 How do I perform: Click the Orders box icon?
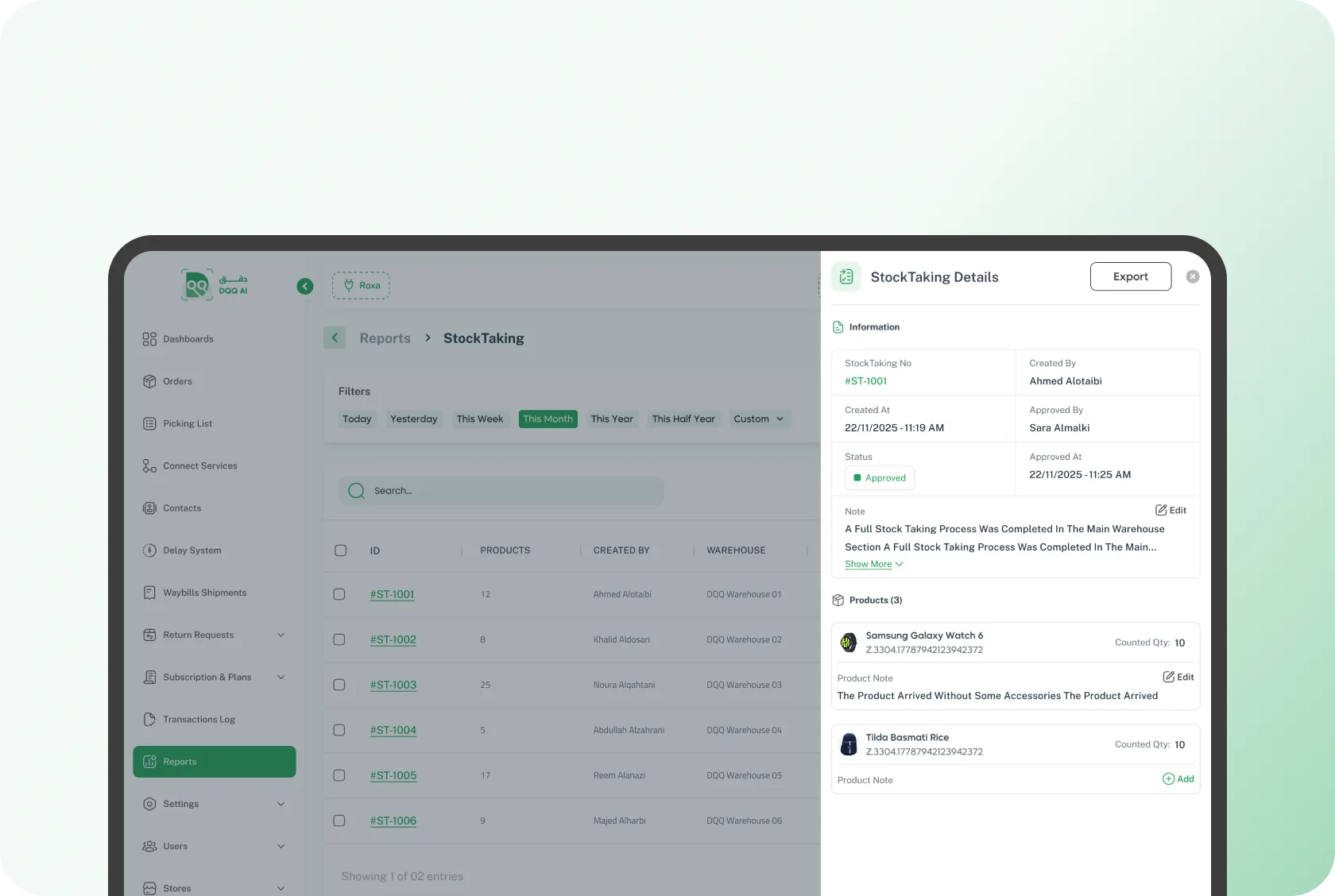coord(149,381)
